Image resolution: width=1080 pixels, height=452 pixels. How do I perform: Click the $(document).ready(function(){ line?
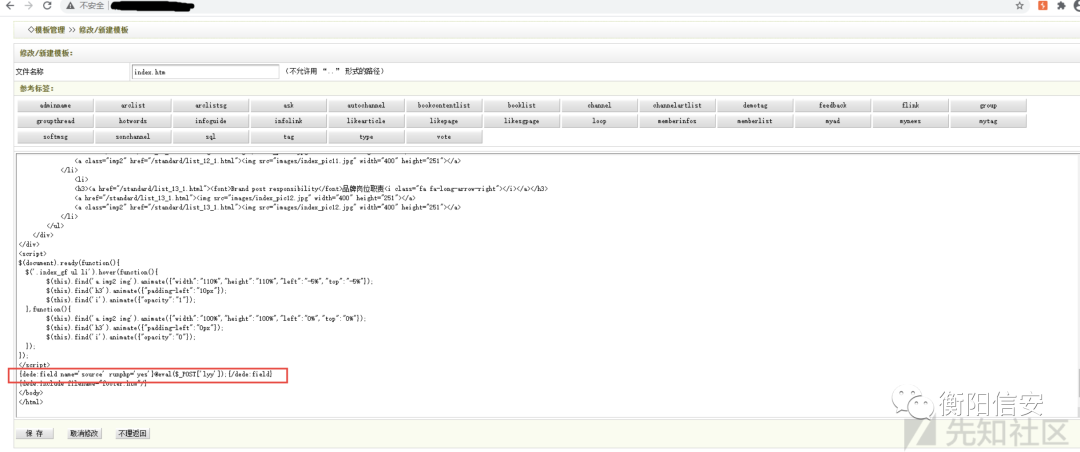click(70, 263)
